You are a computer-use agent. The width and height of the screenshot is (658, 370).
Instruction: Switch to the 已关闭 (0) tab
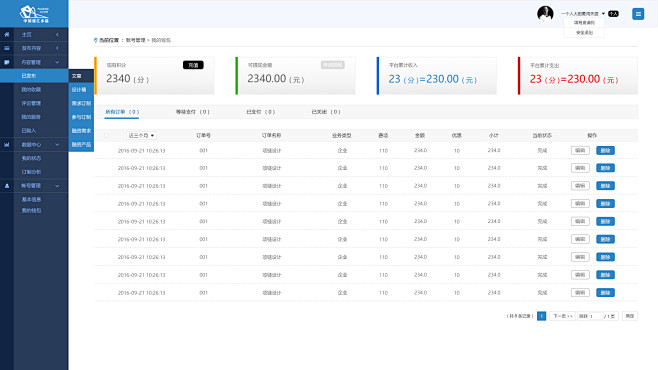tap(326, 112)
